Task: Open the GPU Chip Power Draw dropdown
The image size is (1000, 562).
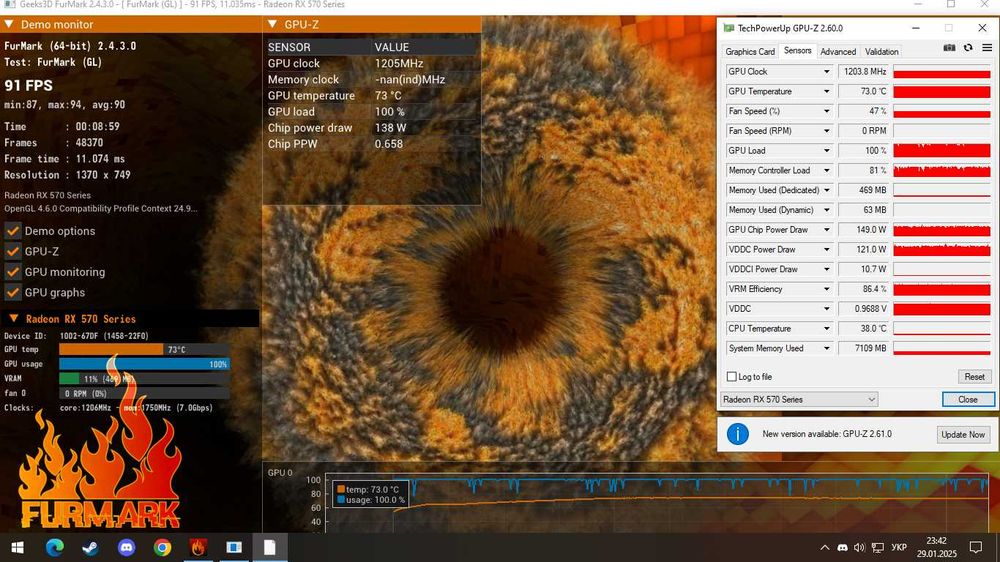Action: coord(827,230)
